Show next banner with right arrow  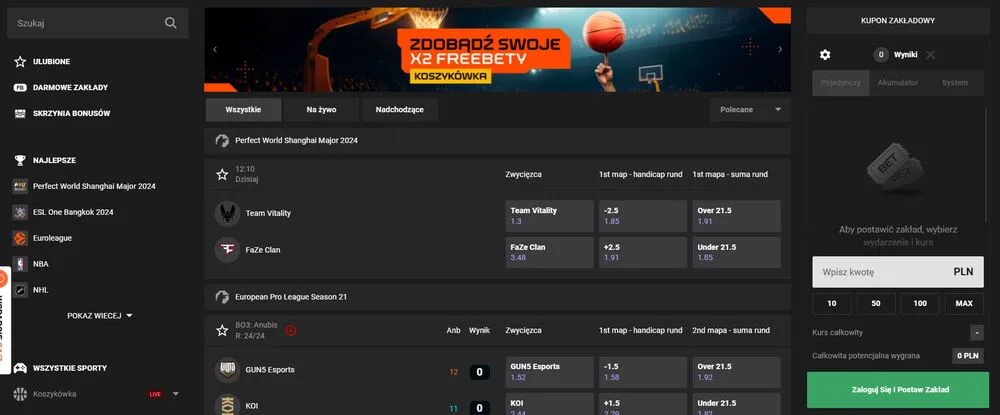pos(779,50)
